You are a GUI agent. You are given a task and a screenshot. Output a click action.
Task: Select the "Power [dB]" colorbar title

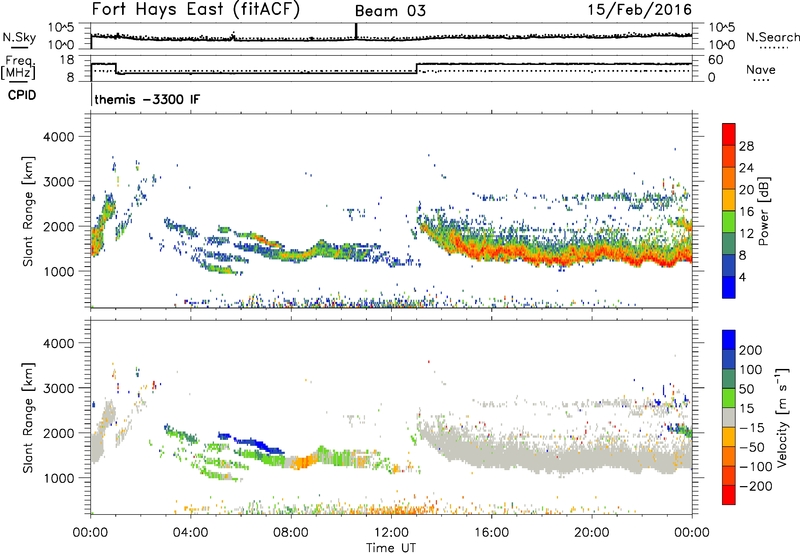tap(764, 211)
